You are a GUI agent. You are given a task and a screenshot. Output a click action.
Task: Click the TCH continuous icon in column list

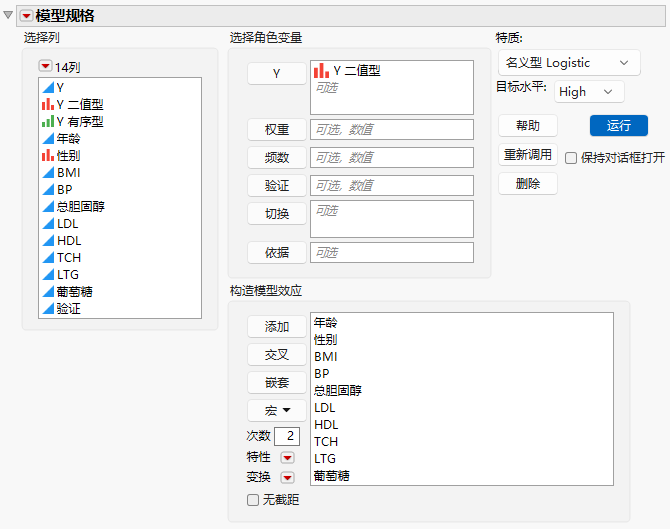point(48,258)
